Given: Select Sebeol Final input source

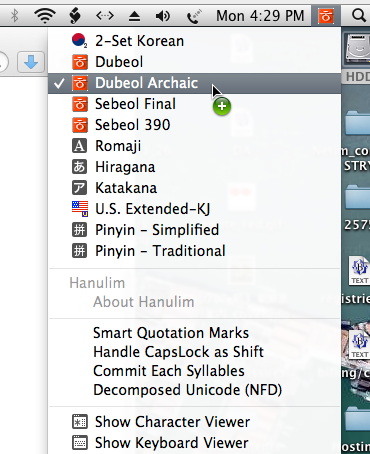Looking at the screenshot, I should 195,104.
